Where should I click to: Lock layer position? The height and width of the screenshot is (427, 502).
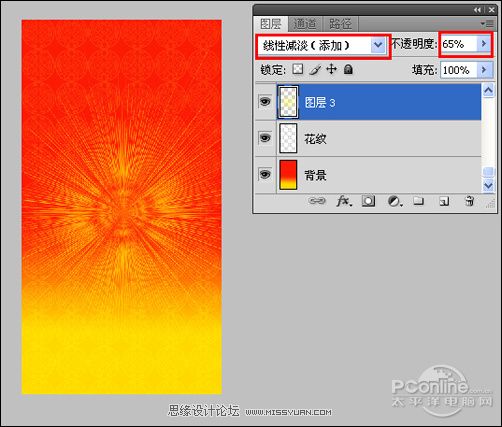(x=331, y=69)
